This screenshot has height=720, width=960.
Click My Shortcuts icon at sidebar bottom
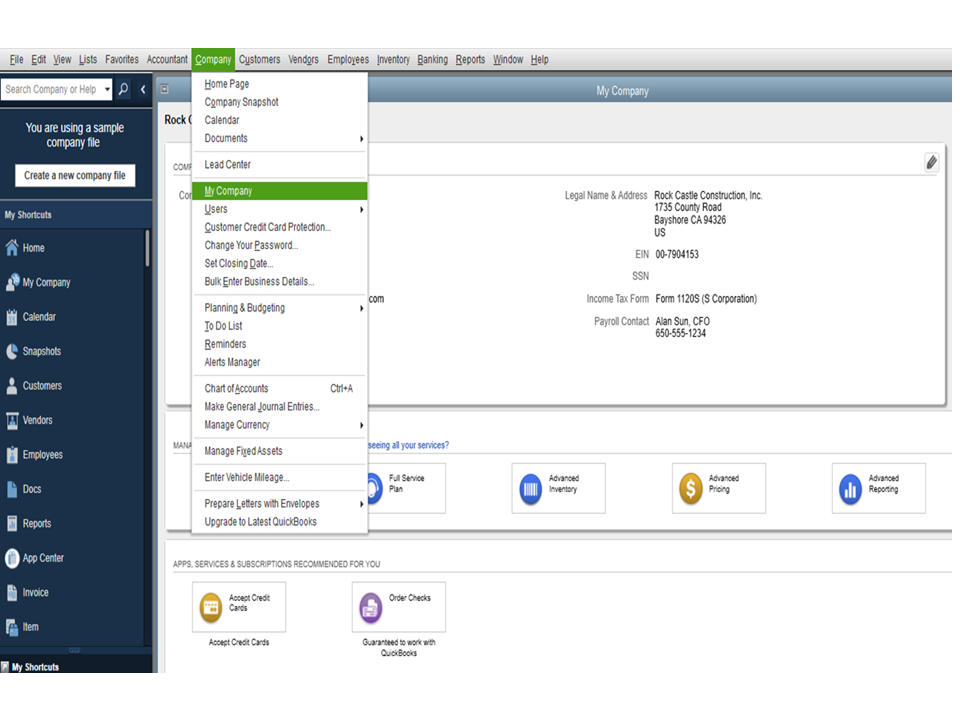[x=5, y=667]
